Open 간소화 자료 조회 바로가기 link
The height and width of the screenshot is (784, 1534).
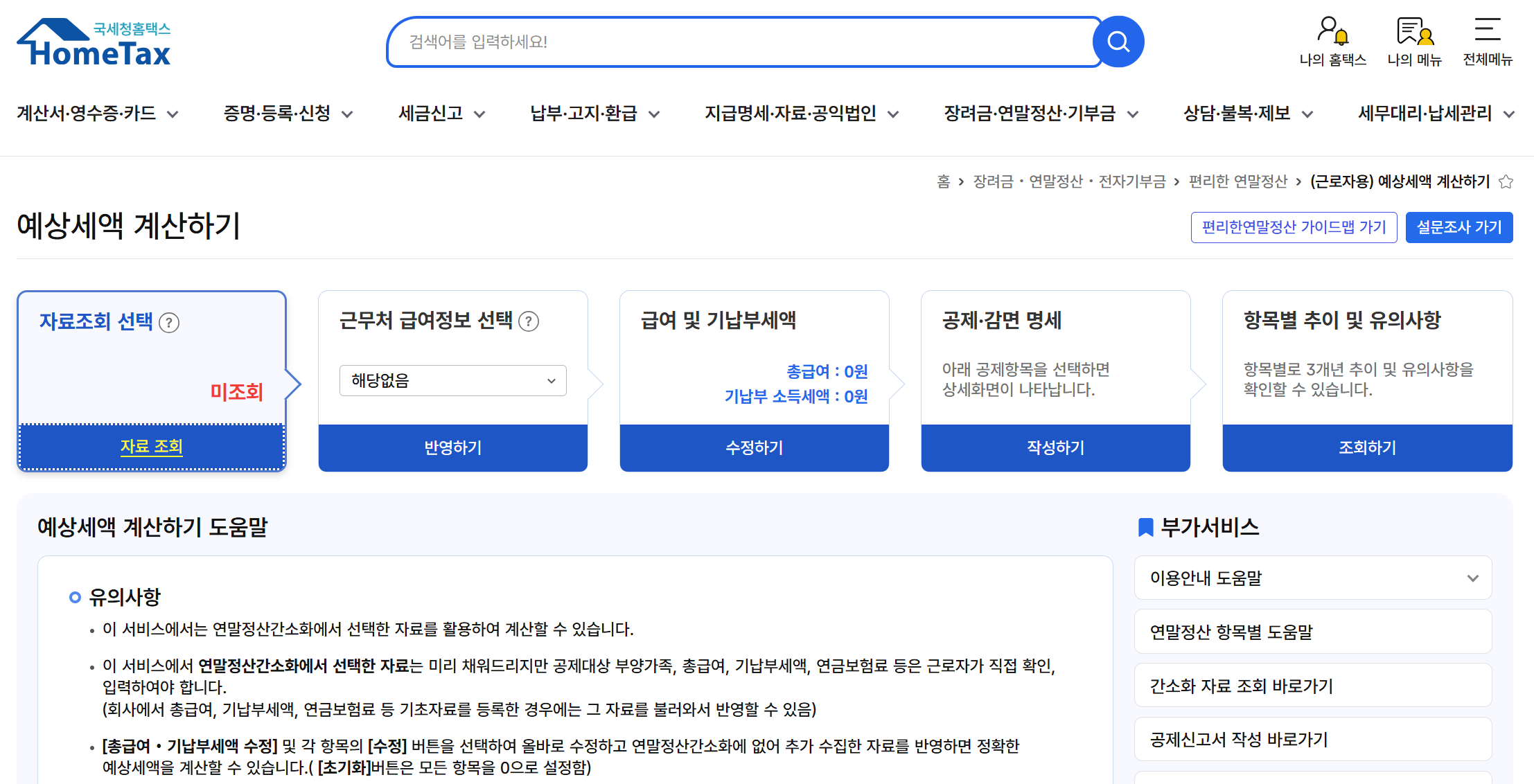(1312, 685)
